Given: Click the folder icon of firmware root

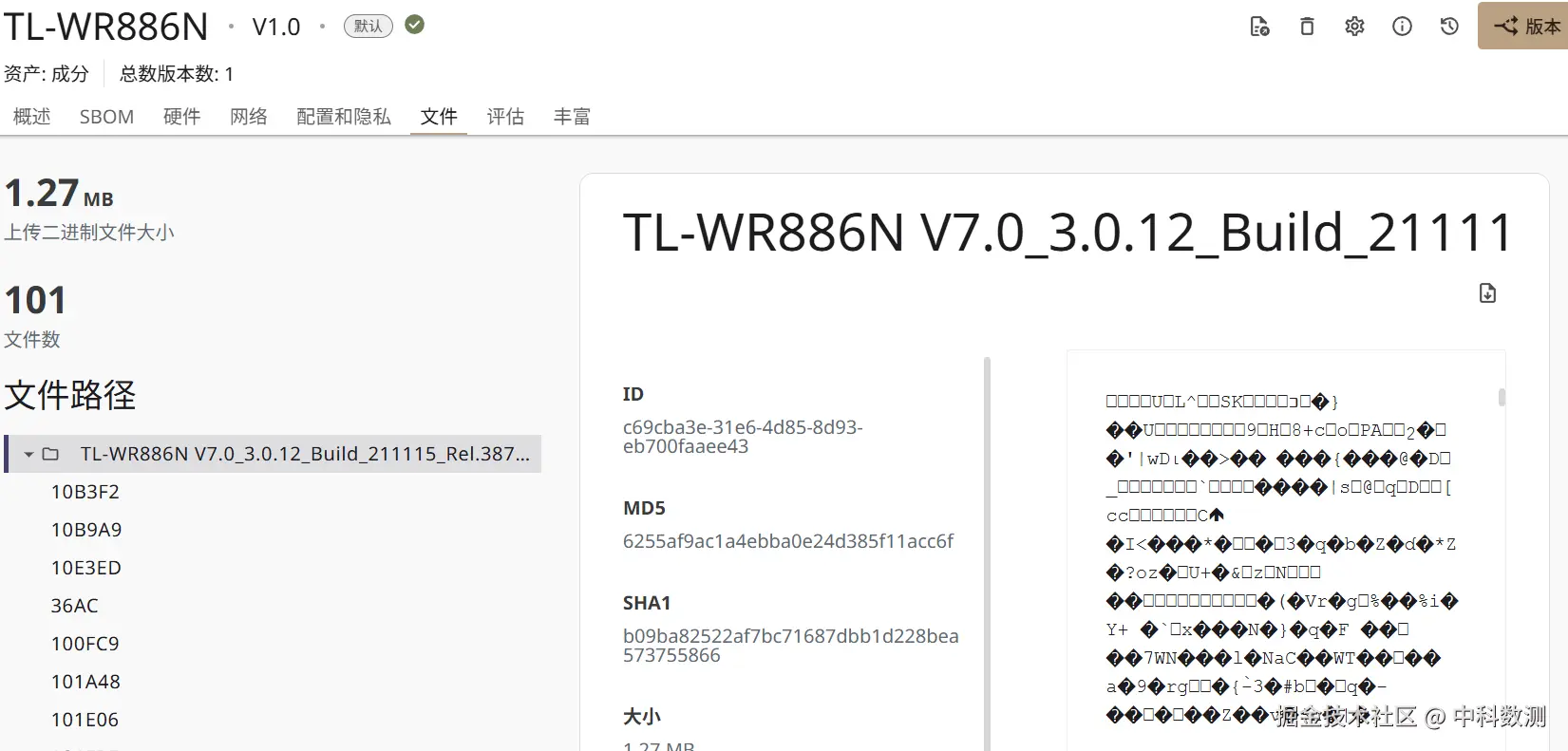Looking at the screenshot, I should (51, 454).
